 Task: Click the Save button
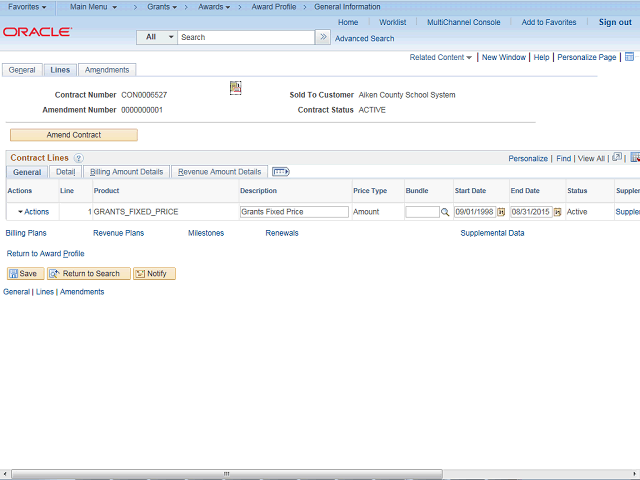point(25,273)
